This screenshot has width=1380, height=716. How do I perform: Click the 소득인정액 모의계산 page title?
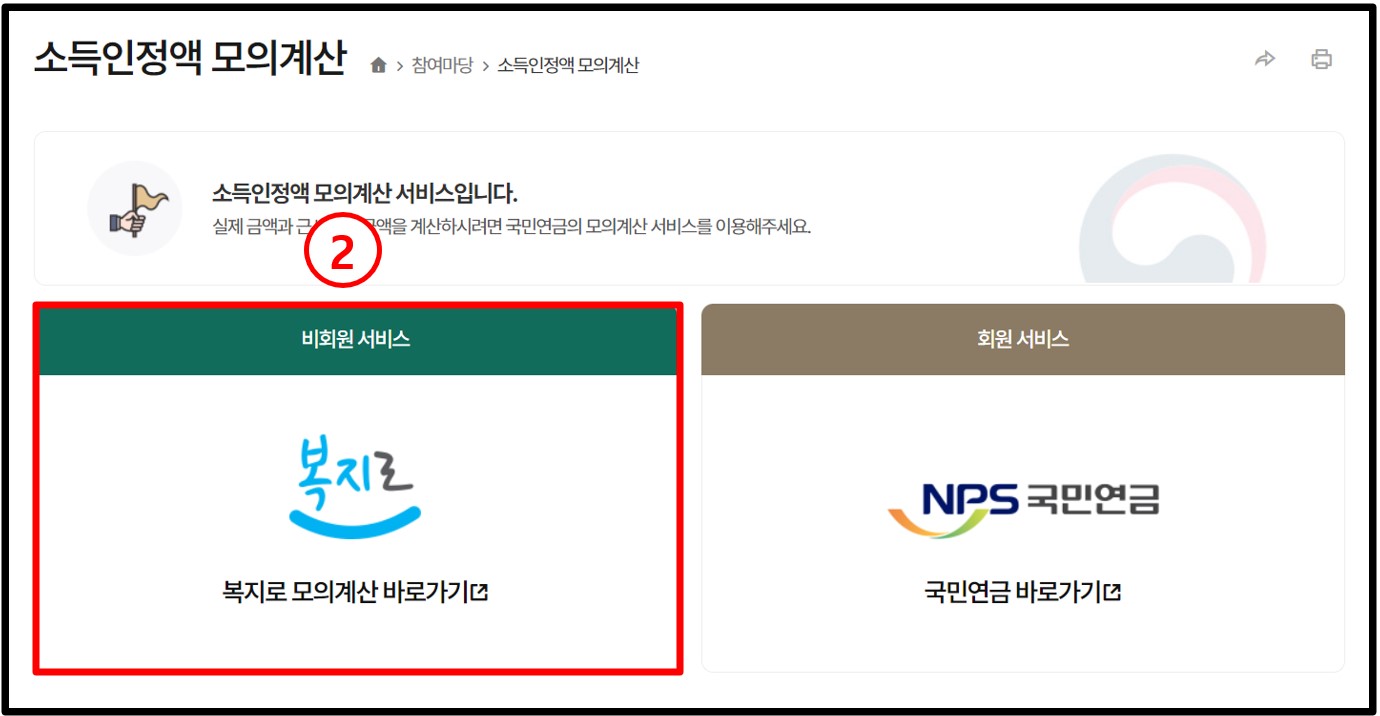point(190,59)
